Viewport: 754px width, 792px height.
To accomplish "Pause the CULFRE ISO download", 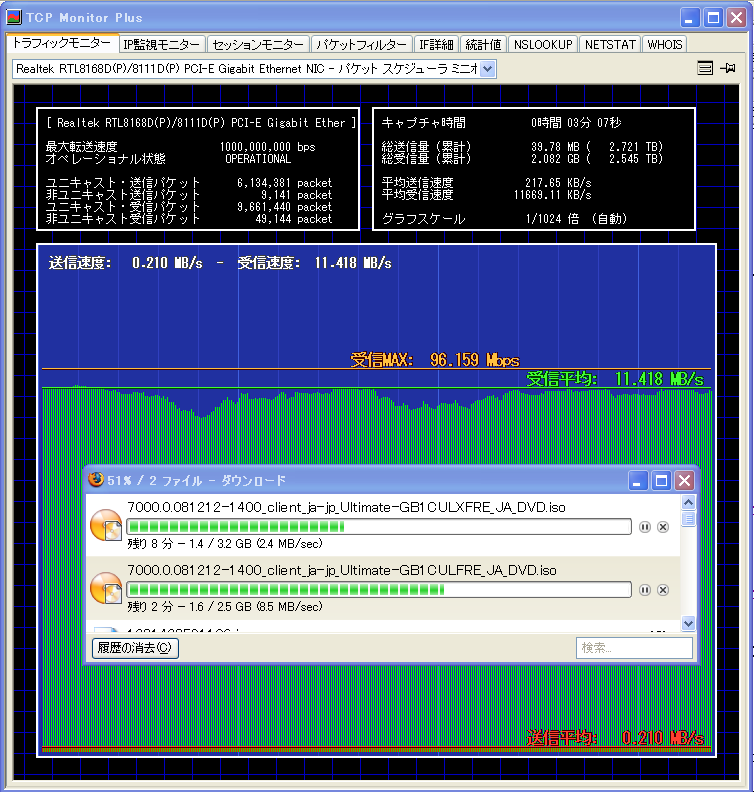I will tap(645, 590).
